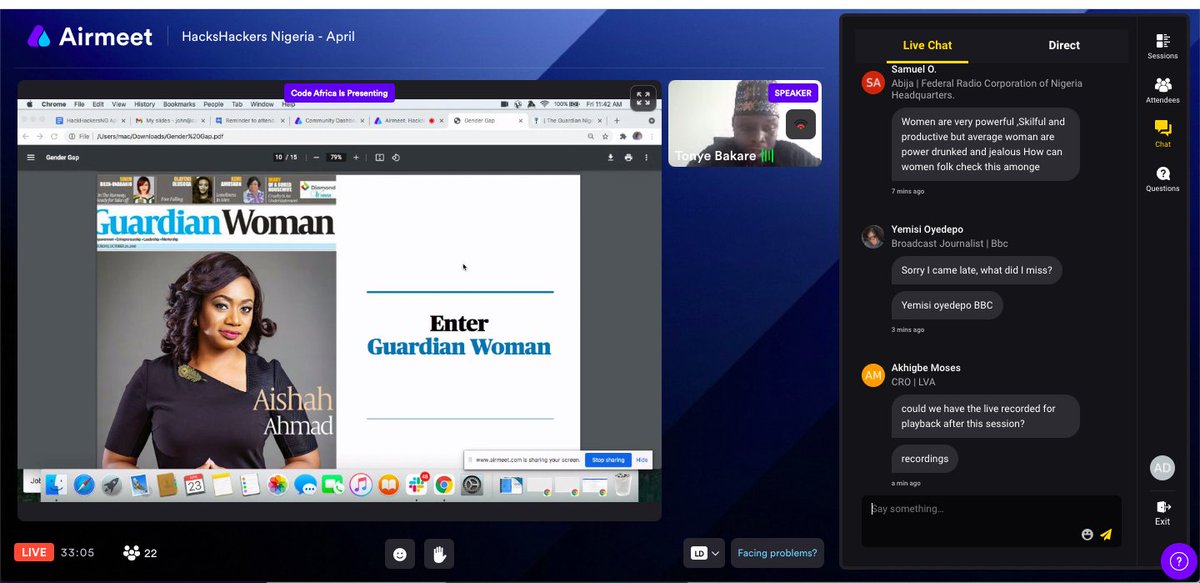Click Chrome icon in the dock
Screen dimensions: 1200x583
(x=444, y=485)
